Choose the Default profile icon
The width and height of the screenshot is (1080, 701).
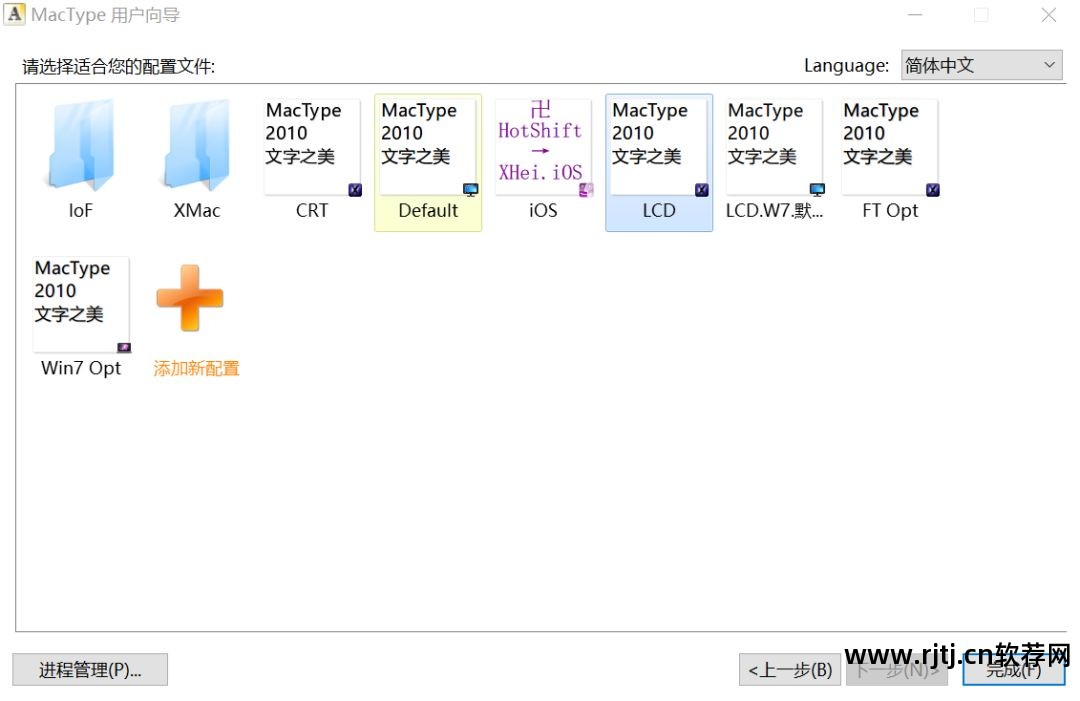tap(428, 147)
